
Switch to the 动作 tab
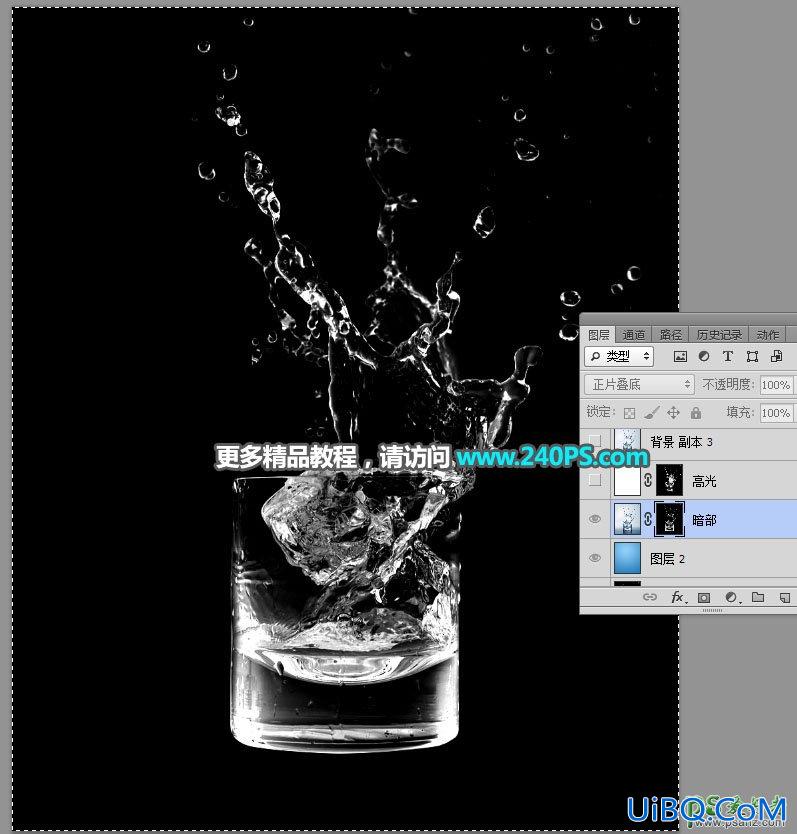[767, 335]
